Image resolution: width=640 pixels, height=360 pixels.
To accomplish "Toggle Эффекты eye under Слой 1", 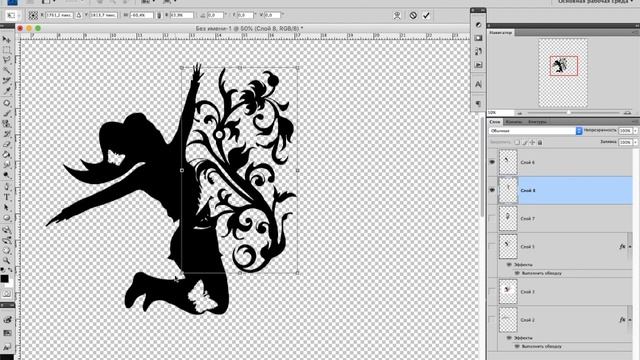I will pos(509,264).
